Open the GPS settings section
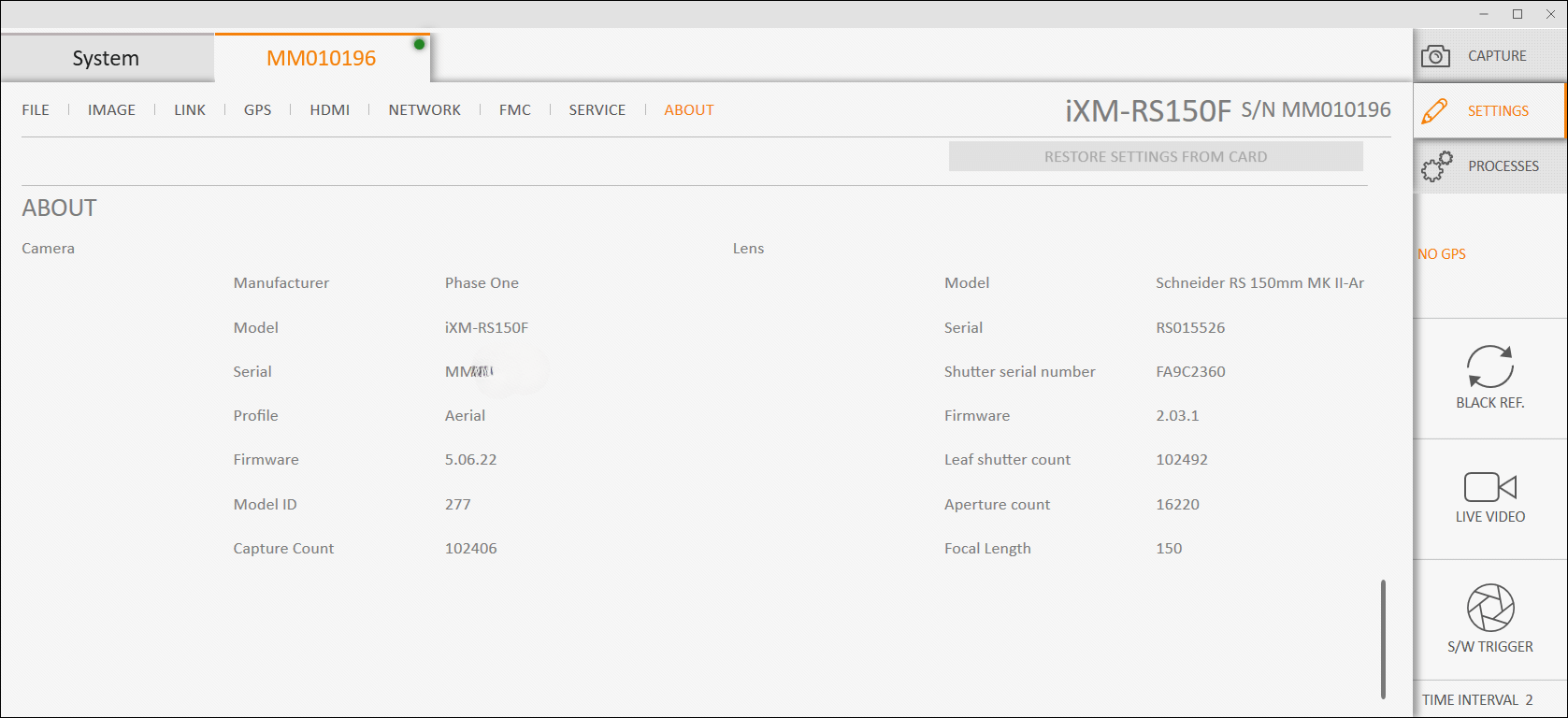 tap(258, 109)
